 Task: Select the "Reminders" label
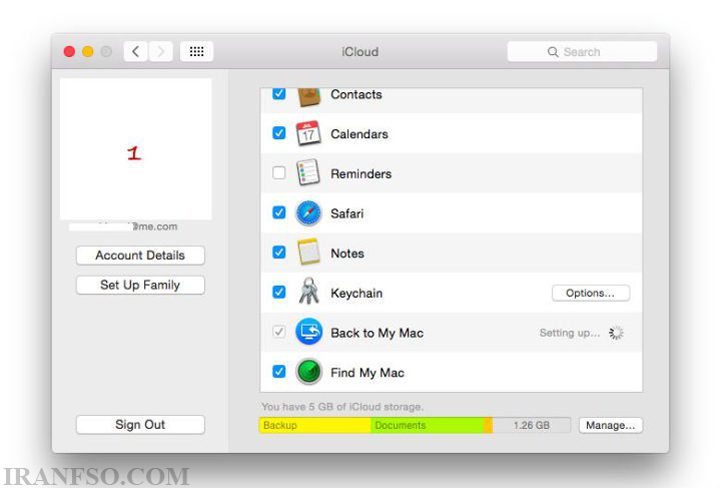361,174
